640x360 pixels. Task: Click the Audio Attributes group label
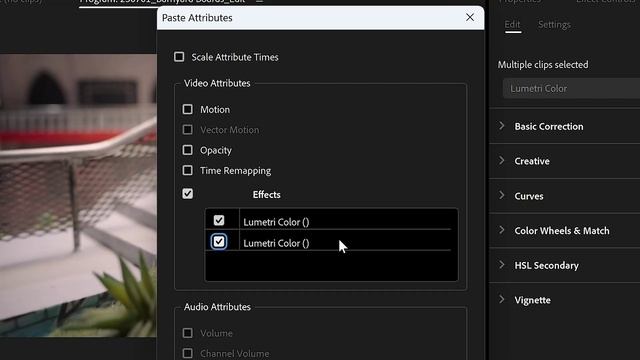point(217,307)
